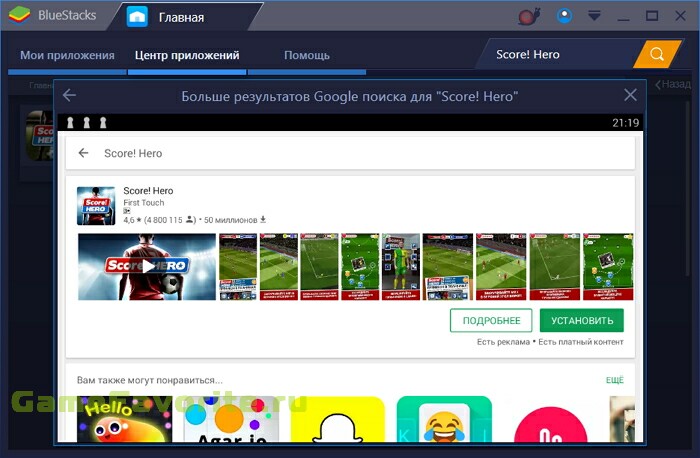The width and height of the screenshot is (700, 458).
Task: Click the ЕЩЁ more link
Action: [x=615, y=380]
